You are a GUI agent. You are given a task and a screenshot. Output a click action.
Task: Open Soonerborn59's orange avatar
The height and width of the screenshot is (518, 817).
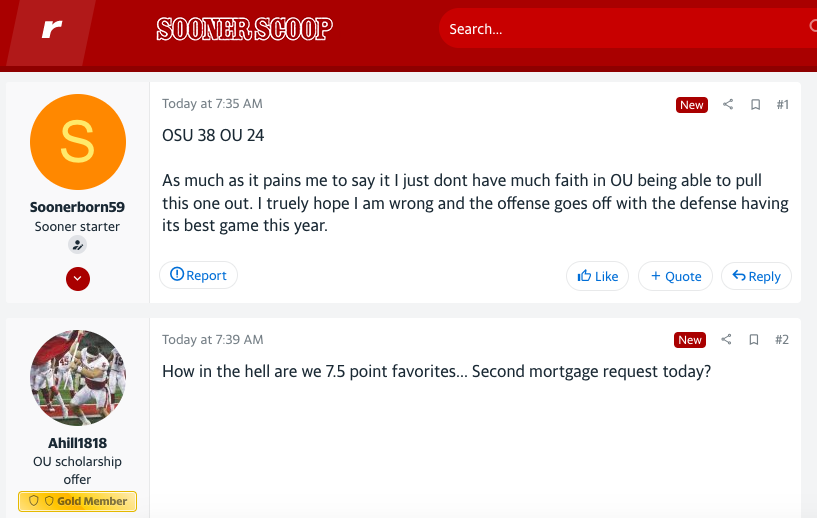(78, 142)
